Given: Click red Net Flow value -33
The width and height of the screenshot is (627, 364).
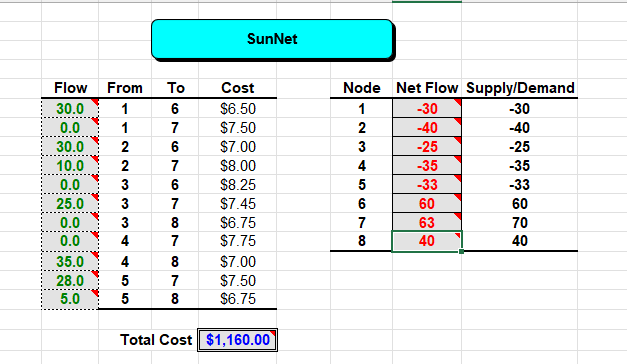Looking at the screenshot, I should pyautogui.click(x=427, y=185).
